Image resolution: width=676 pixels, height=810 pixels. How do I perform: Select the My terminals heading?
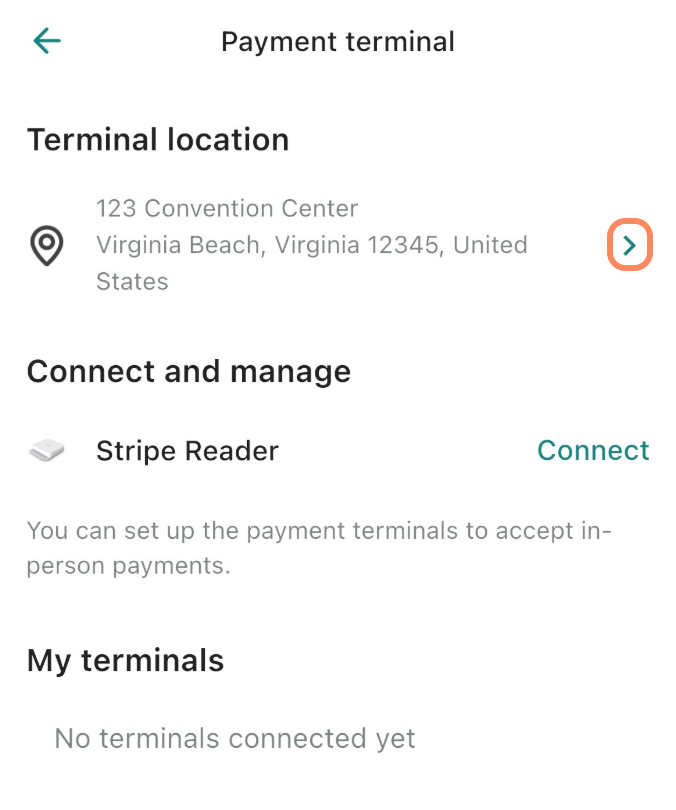(x=125, y=661)
